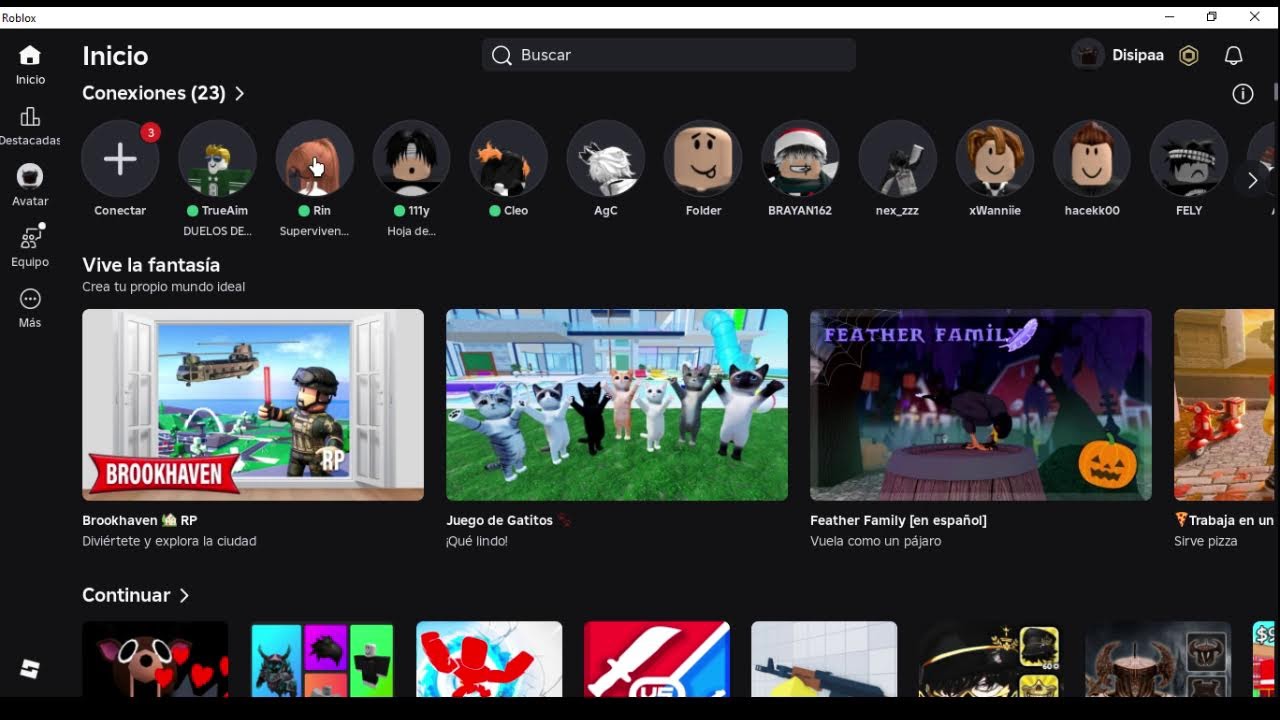This screenshot has height=720, width=1280.
Task: Click the Continuar heading
Action: pos(126,595)
